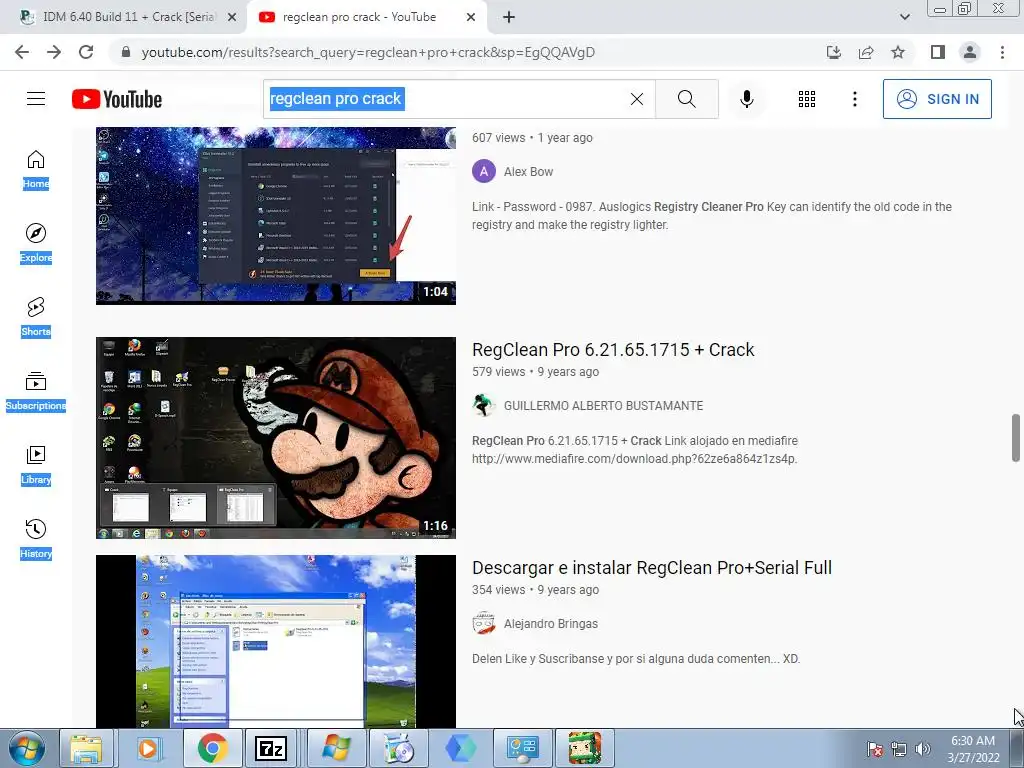Viewport: 1024px width, 768px height.
Task: Open Action Center flag tray icon
Action: point(875,749)
